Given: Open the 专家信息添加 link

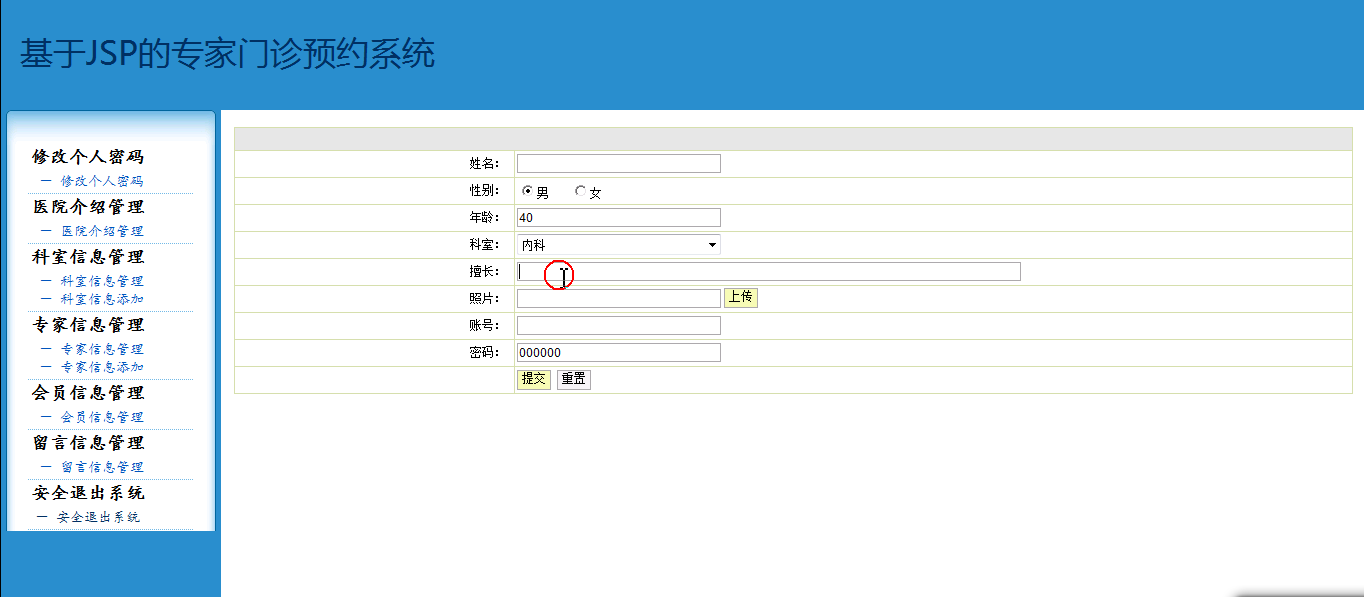Looking at the screenshot, I should (102, 367).
